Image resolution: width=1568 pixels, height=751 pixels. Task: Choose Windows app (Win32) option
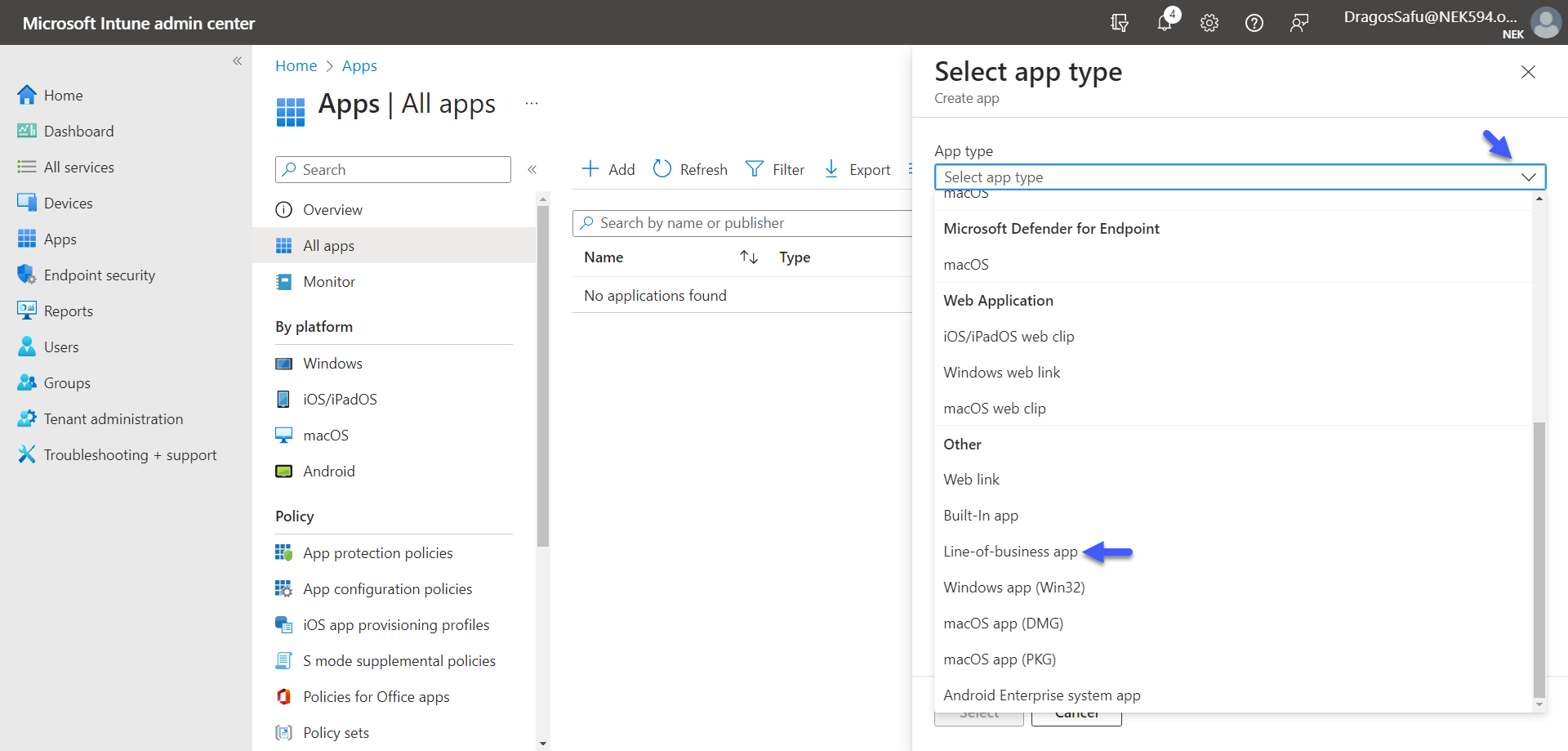1234,588
